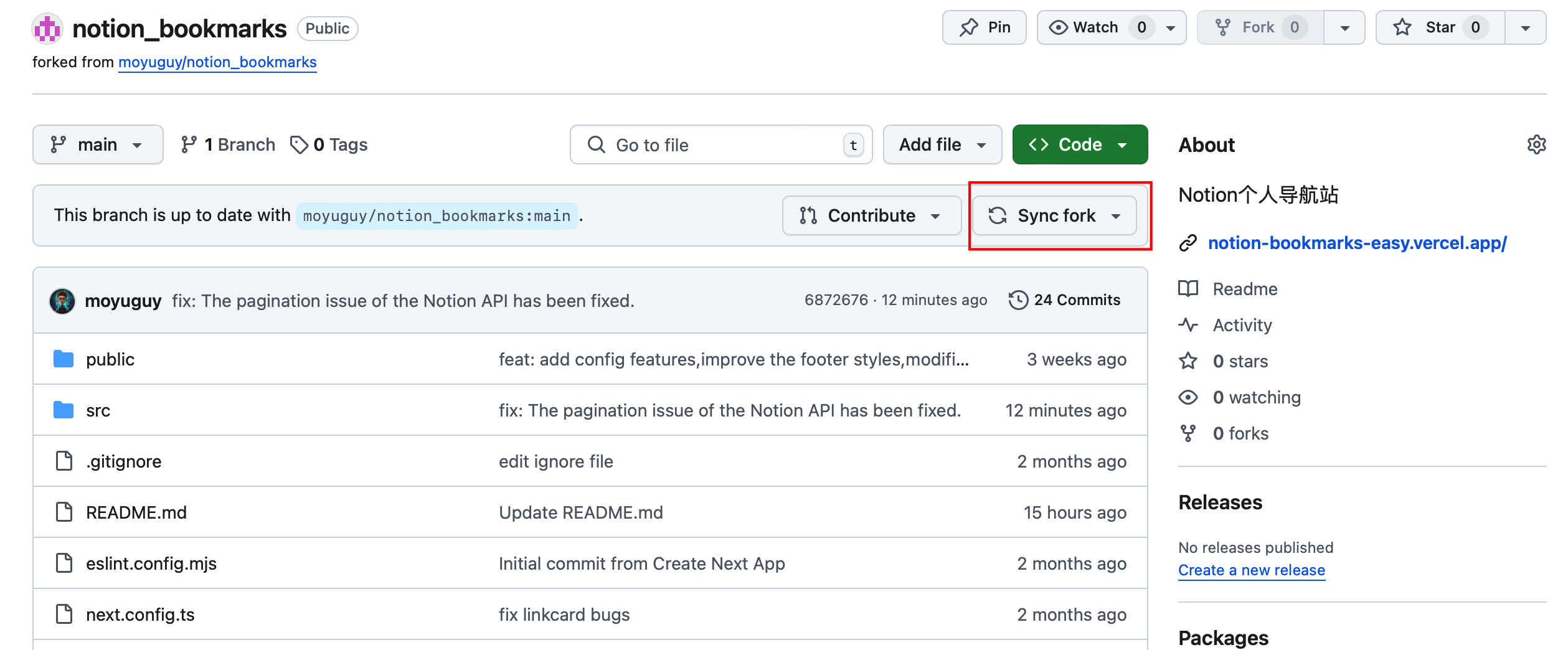Viewport: 1568px width, 650px height.
Task: Expand the star lists dropdown arrow
Action: [1526, 27]
